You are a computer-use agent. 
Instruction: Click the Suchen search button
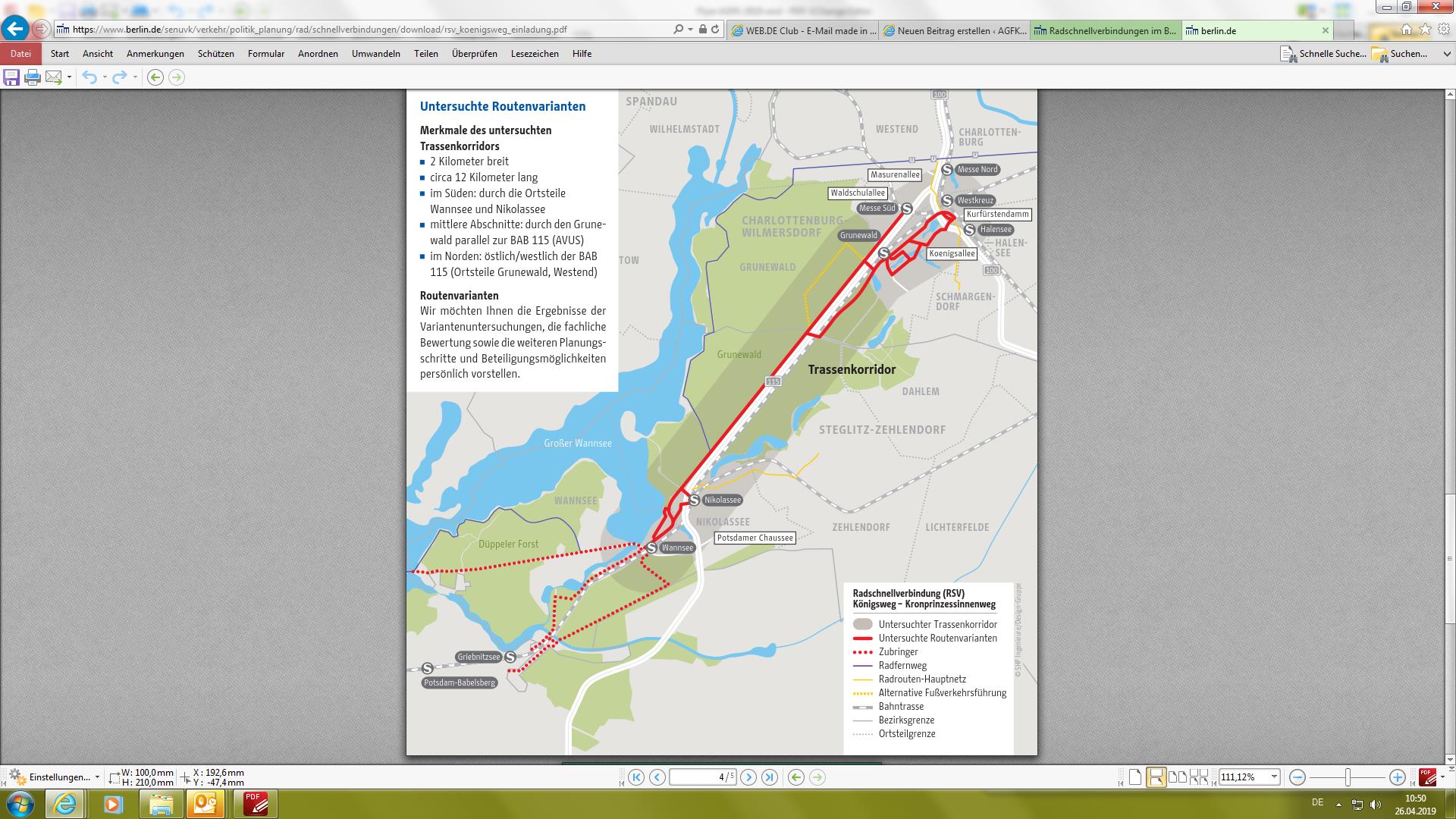pos(1399,54)
